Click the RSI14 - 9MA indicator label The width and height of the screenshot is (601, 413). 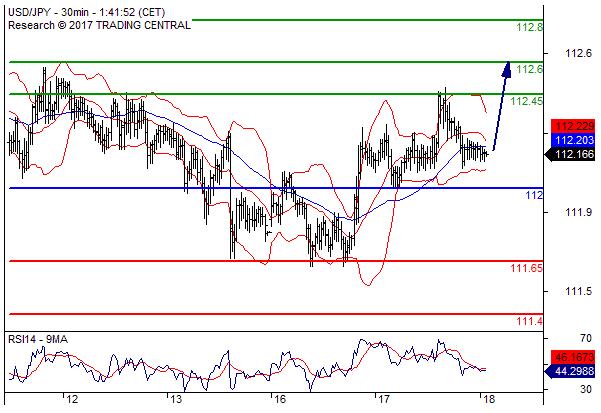pyautogui.click(x=38, y=339)
